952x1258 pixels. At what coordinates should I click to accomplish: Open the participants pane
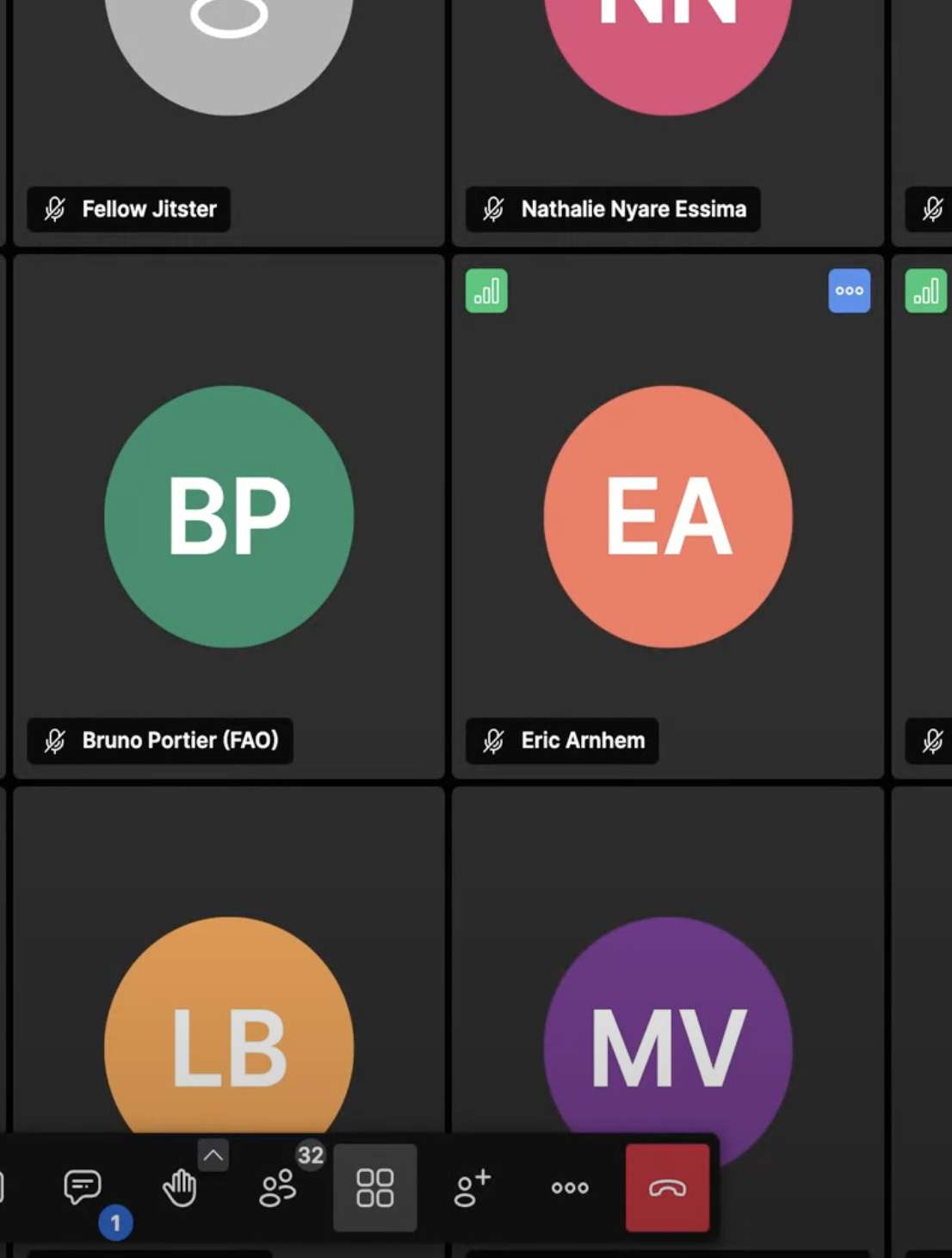click(278, 1188)
